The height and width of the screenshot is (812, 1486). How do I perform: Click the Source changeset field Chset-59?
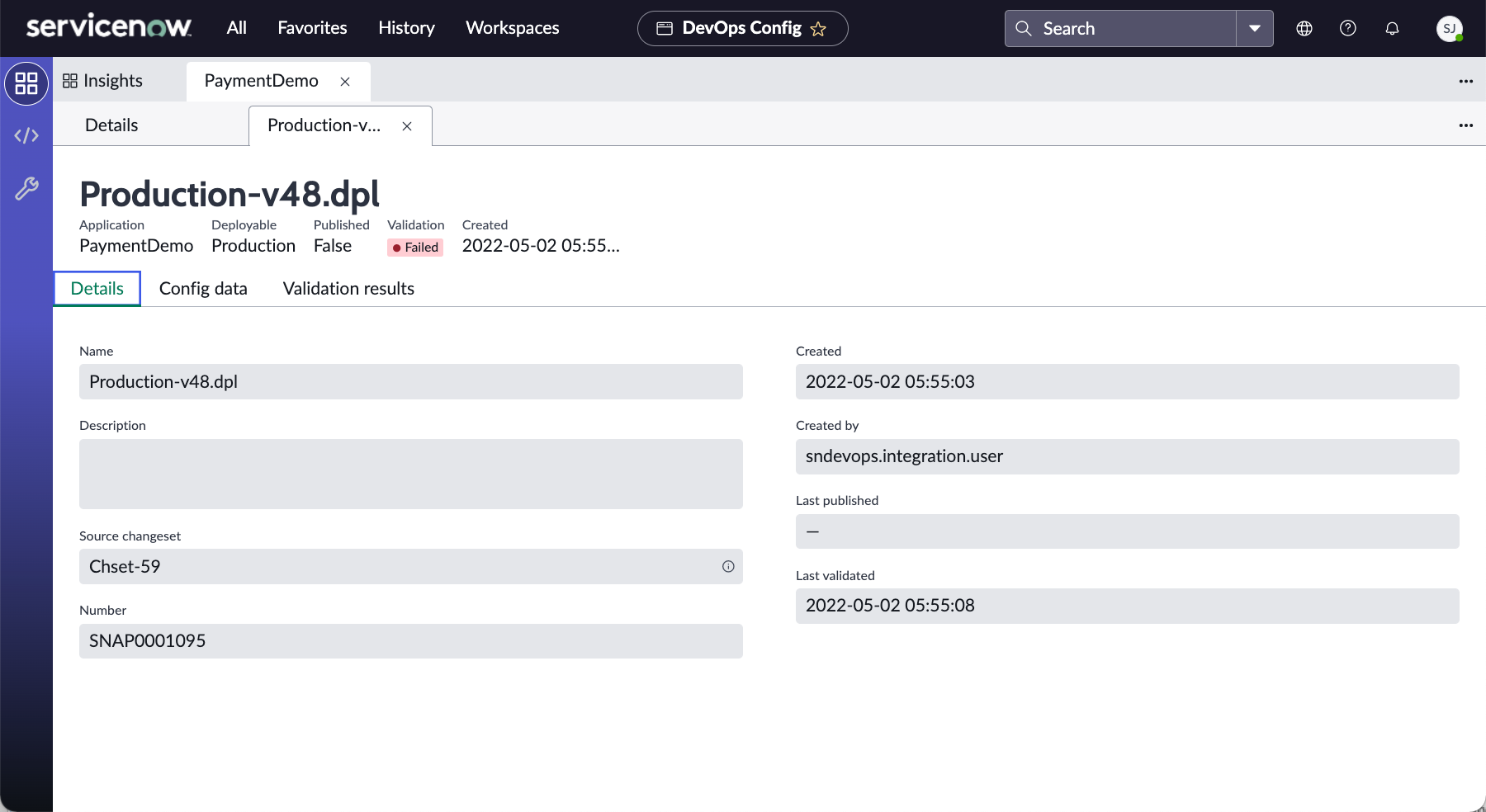pyautogui.click(x=411, y=567)
